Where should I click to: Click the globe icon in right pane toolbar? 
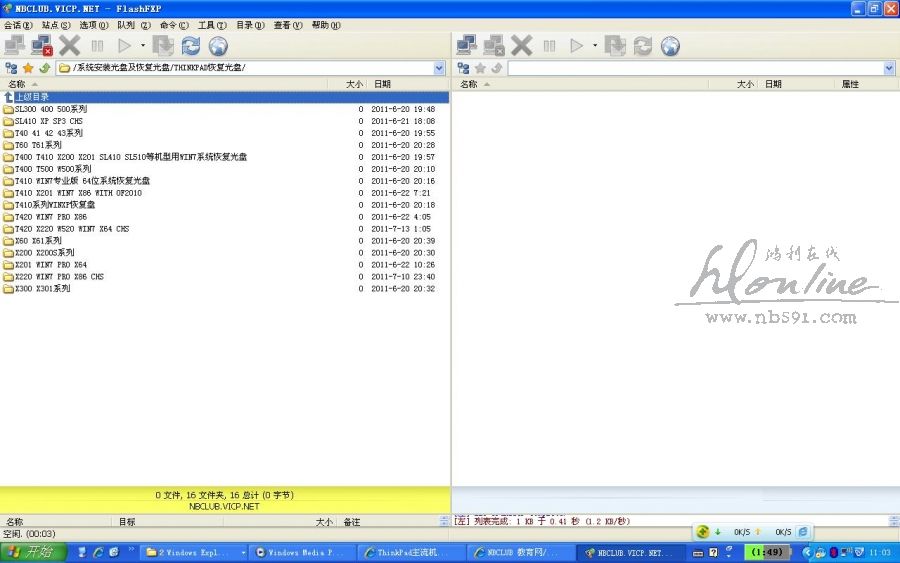pyautogui.click(x=670, y=45)
